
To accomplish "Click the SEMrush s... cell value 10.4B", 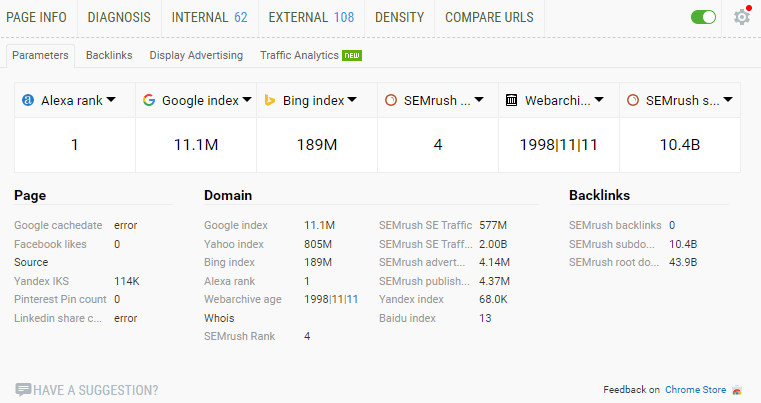I will (680, 145).
